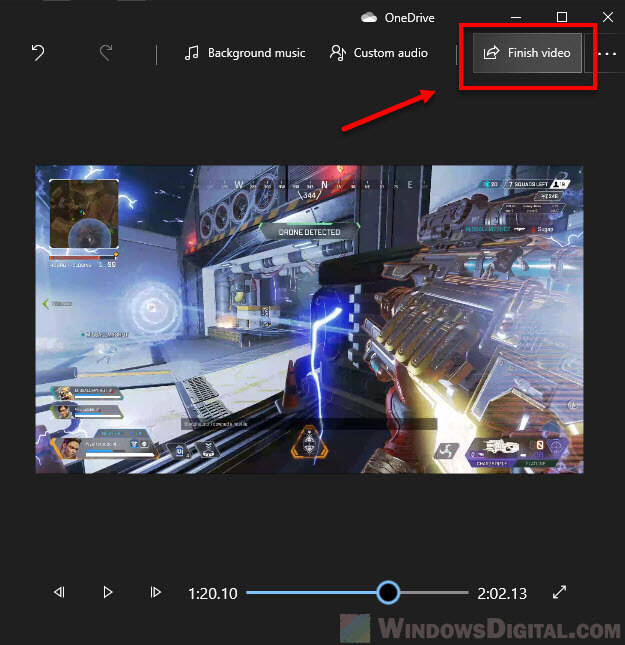This screenshot has height=645, width=625.
Task: Maximize the video editor window
Action: pyautogui.click(x=562, y=17)
